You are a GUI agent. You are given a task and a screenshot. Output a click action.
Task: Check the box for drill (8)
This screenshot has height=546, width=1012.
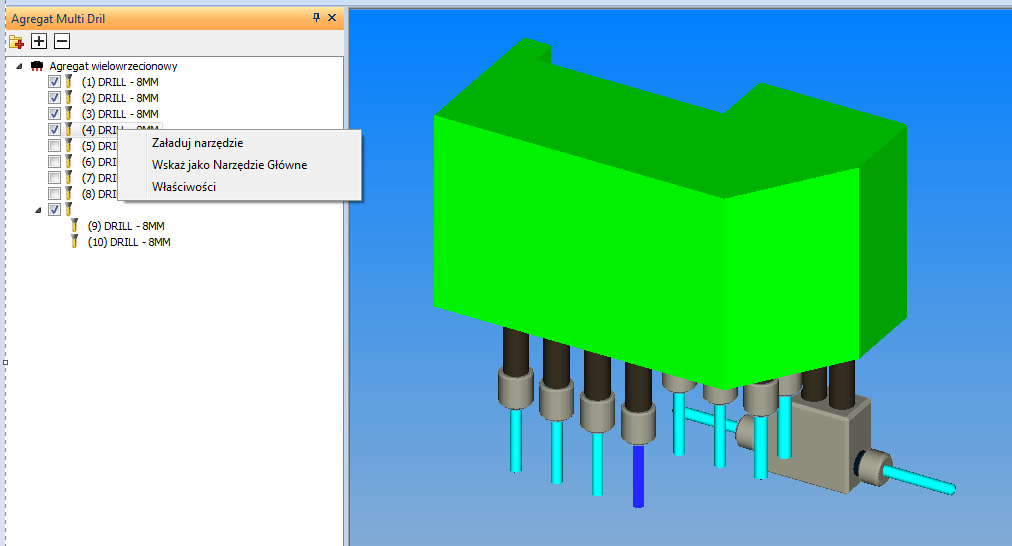tap(55, 194)
